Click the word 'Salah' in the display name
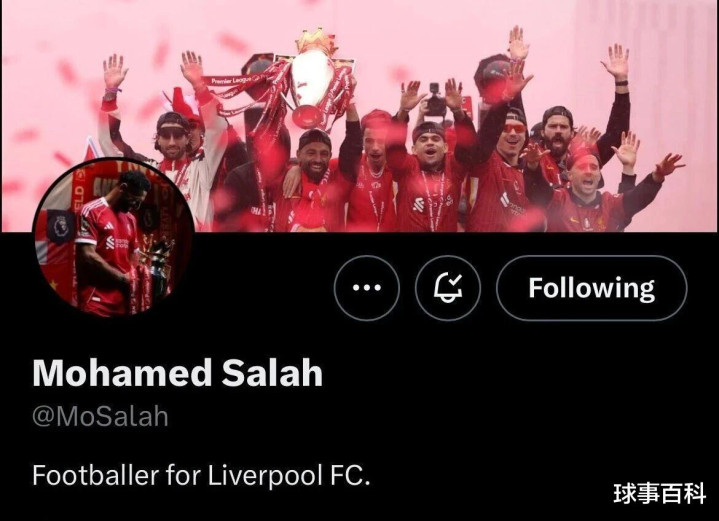Screen dimensions: 719x521 pos(272,373)
